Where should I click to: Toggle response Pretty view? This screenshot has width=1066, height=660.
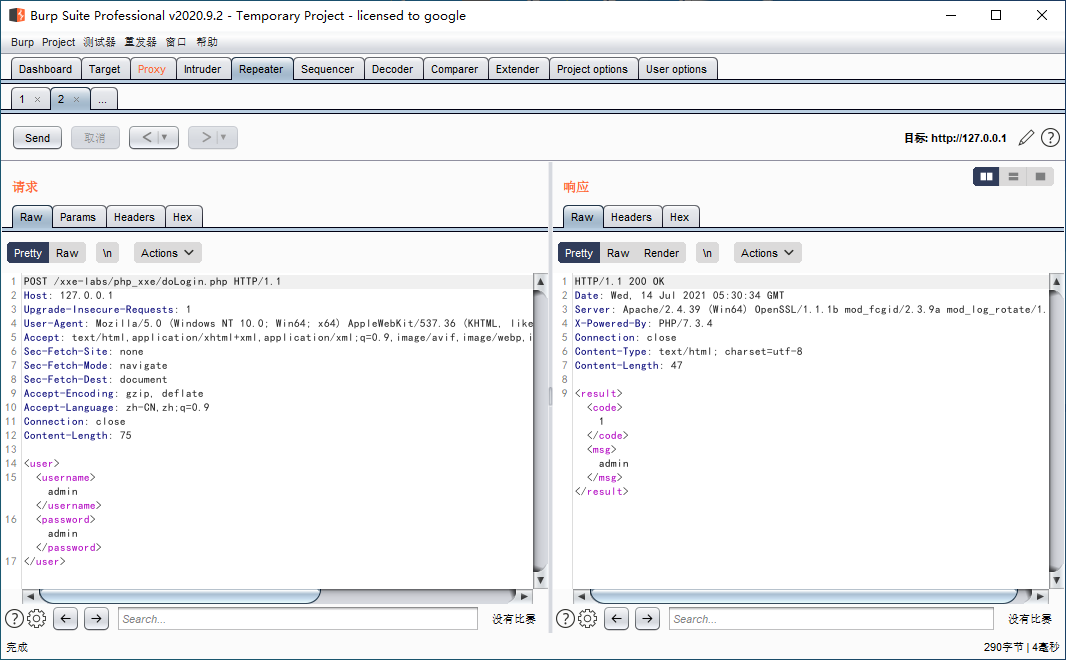click(579, 253)
